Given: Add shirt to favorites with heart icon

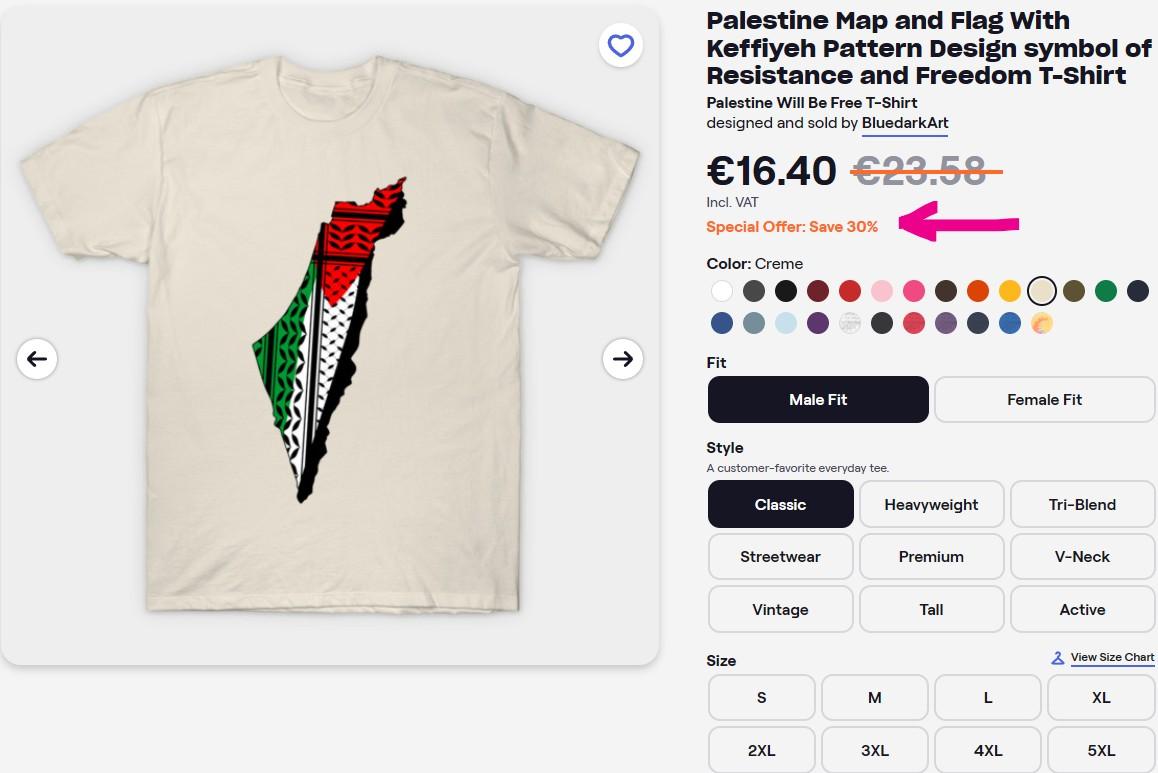Looking at the screenshot, I should pos(621,45).
